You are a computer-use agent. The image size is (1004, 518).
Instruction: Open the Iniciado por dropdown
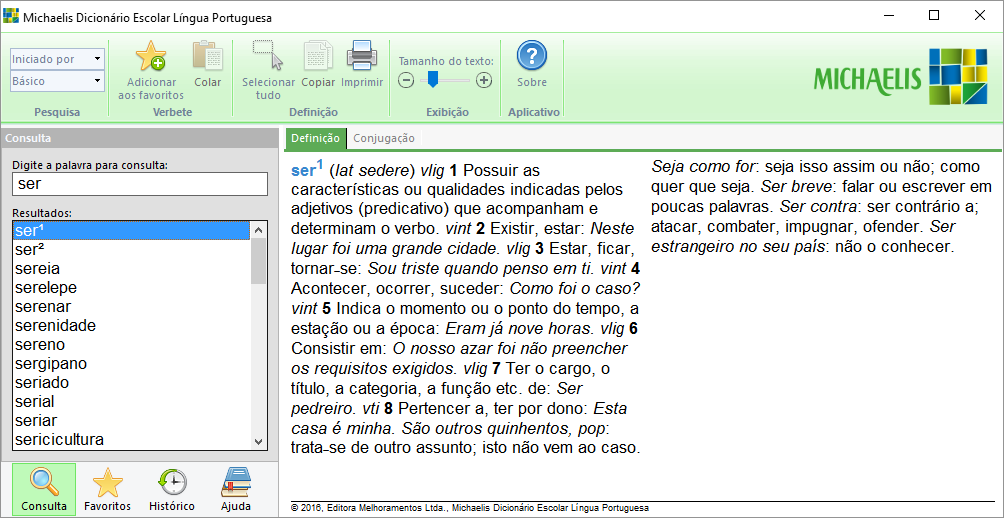57,59
